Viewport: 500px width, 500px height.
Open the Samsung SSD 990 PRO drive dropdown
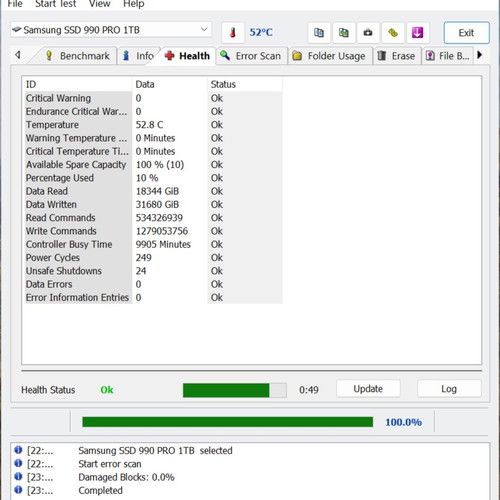tap(111, 30)
